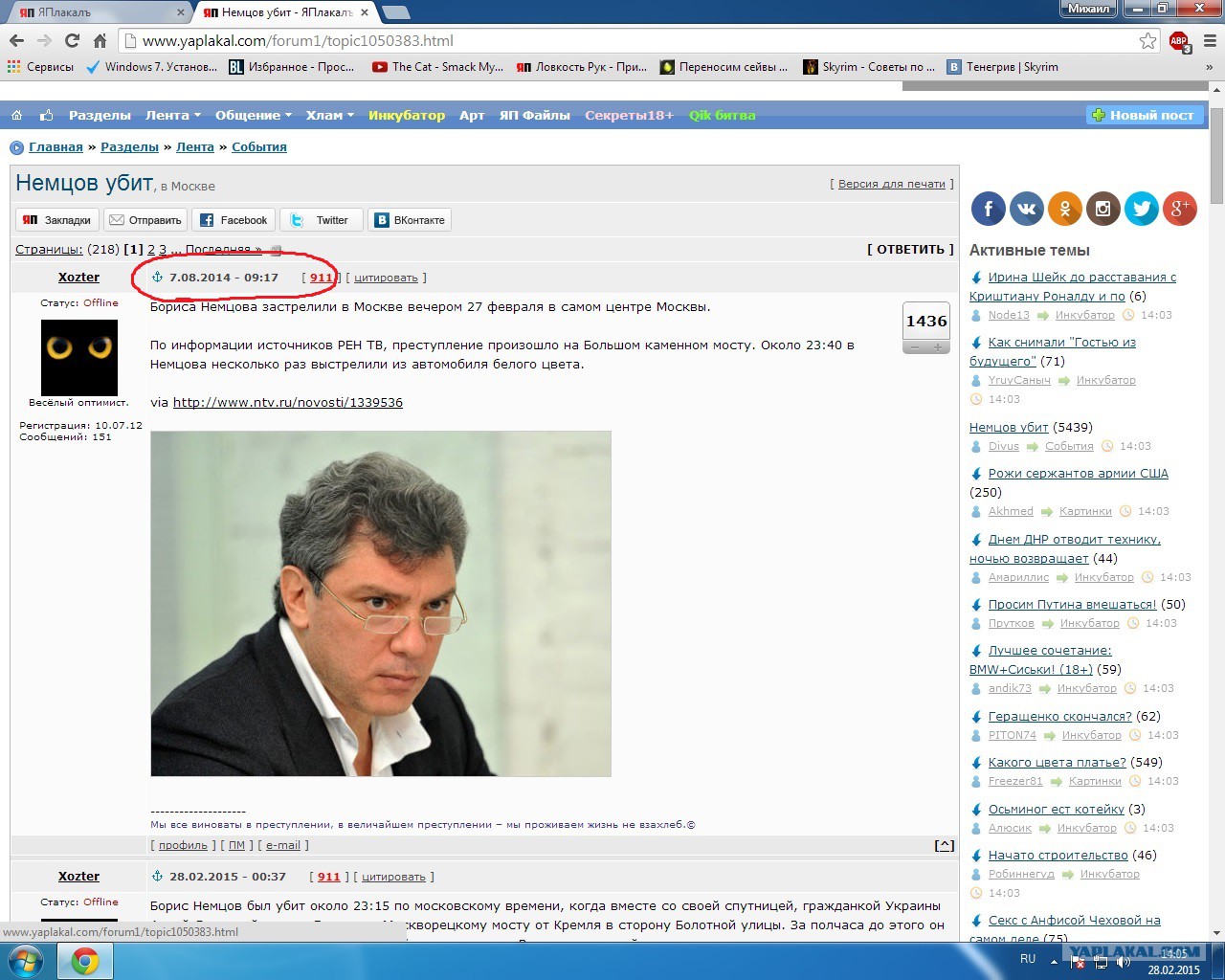
Task: Click the ОТВЕТИТЬ reply link
Action: 911,249
